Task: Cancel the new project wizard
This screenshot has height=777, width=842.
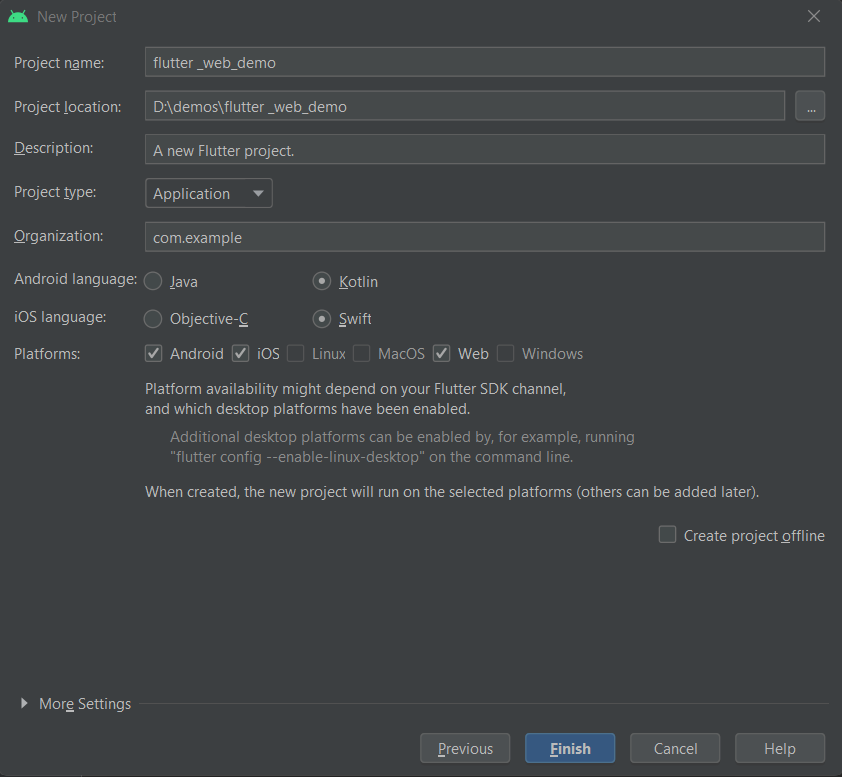Action: [x=675, y=748]
